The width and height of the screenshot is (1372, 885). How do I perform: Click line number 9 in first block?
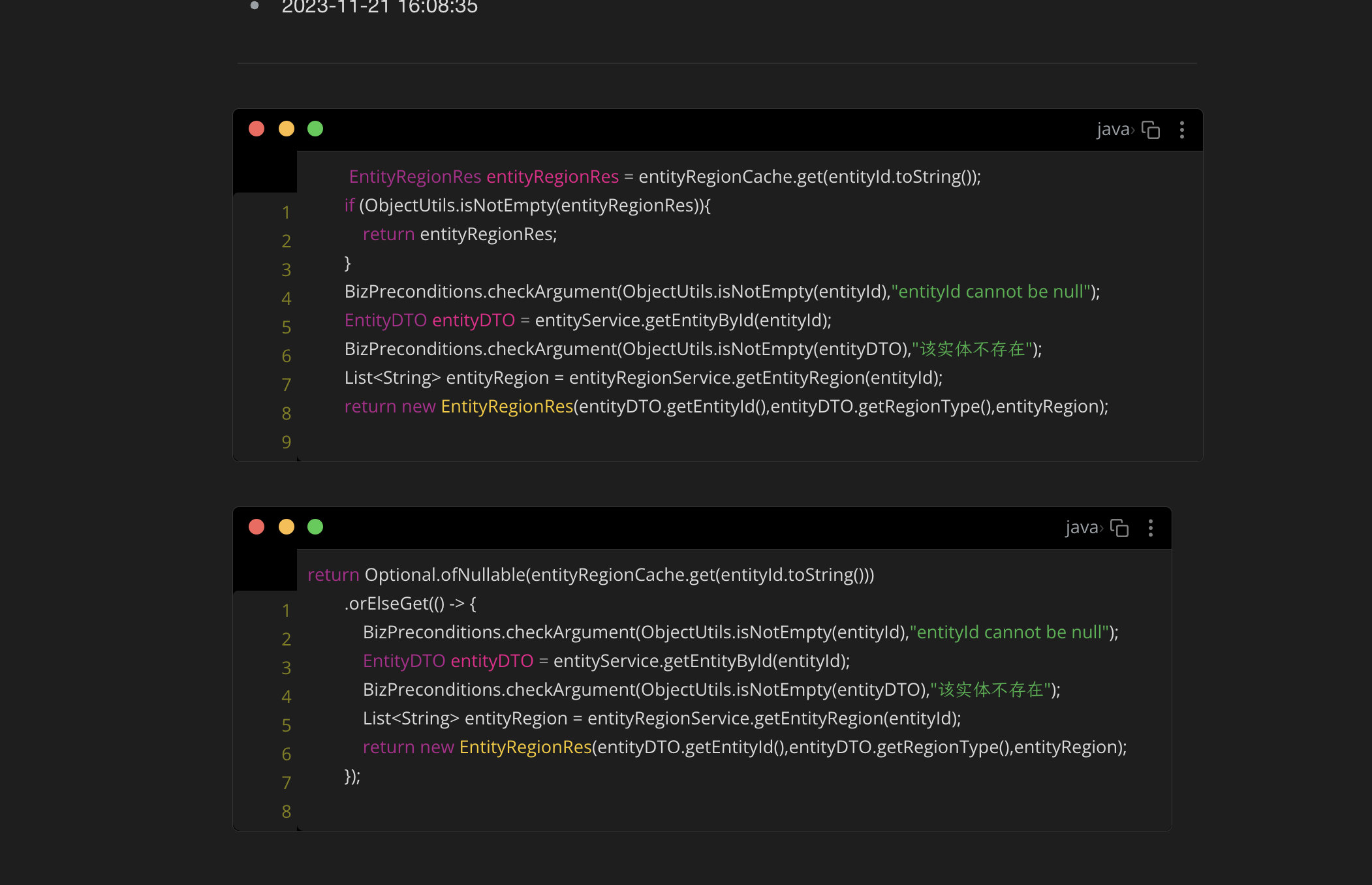coord(286,442)
